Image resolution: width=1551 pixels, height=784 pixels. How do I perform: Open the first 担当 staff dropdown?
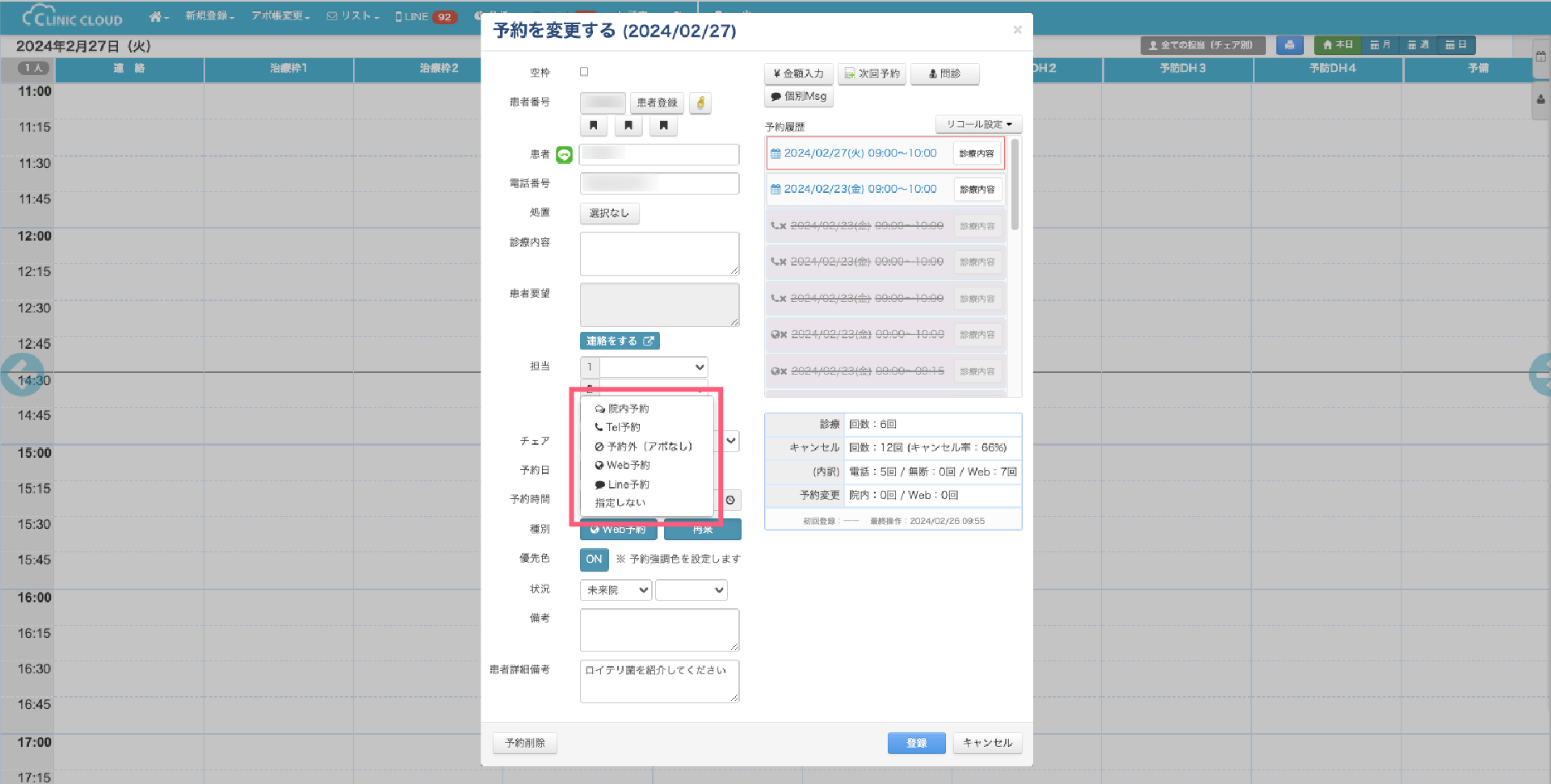653,367
